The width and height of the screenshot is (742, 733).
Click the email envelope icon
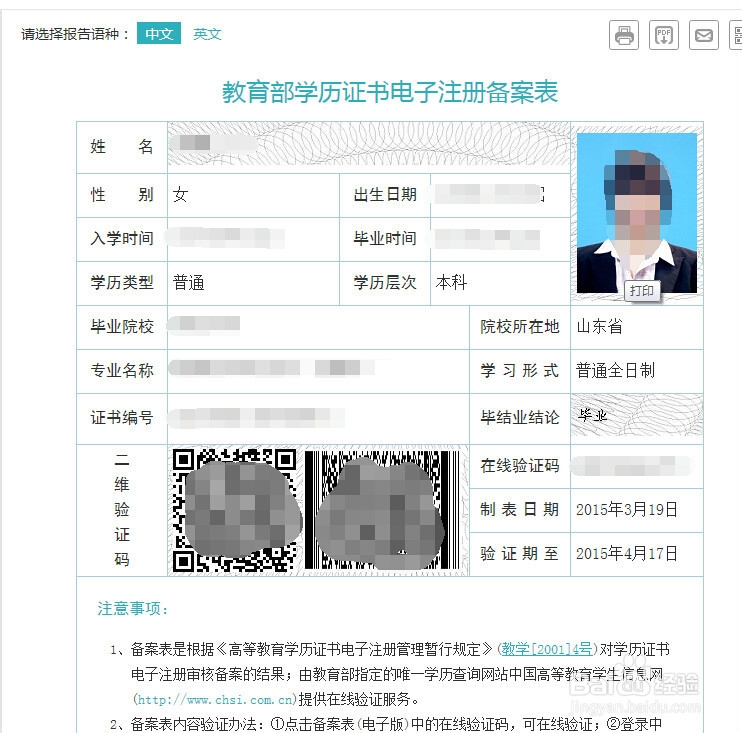(704, 35)
